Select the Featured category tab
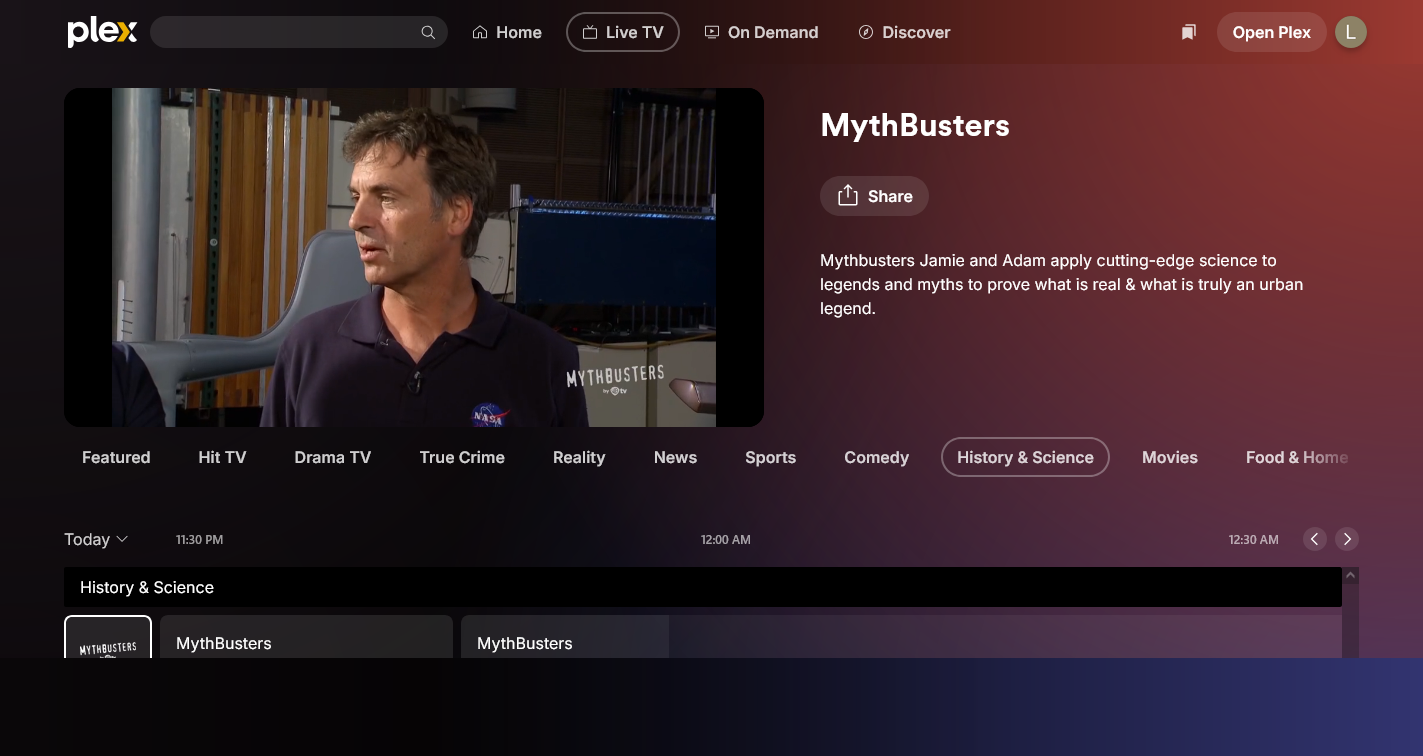This screenshot has width=1423, height=756. [116, 457]
